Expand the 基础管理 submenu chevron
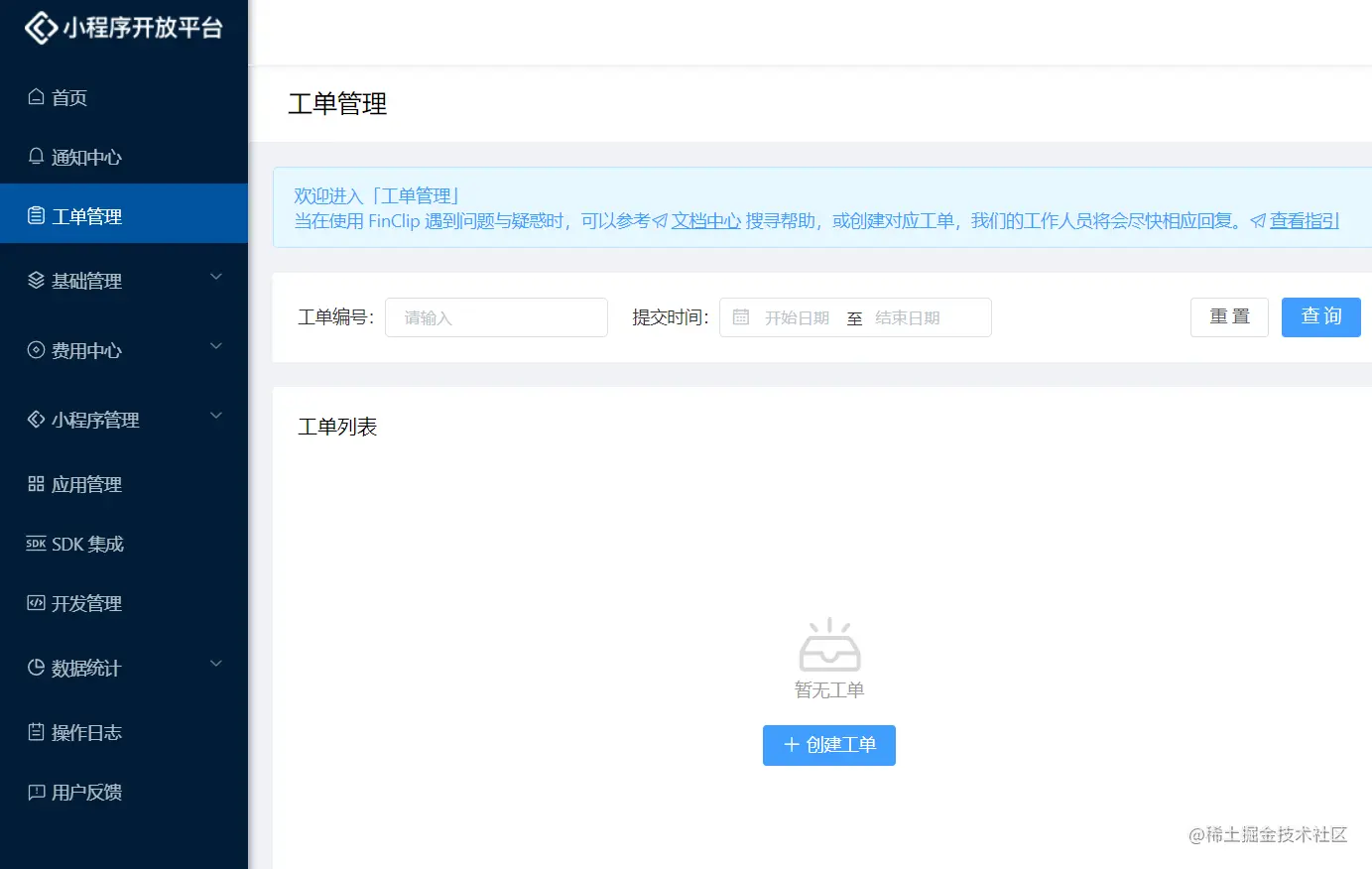 tap(216, 277)
